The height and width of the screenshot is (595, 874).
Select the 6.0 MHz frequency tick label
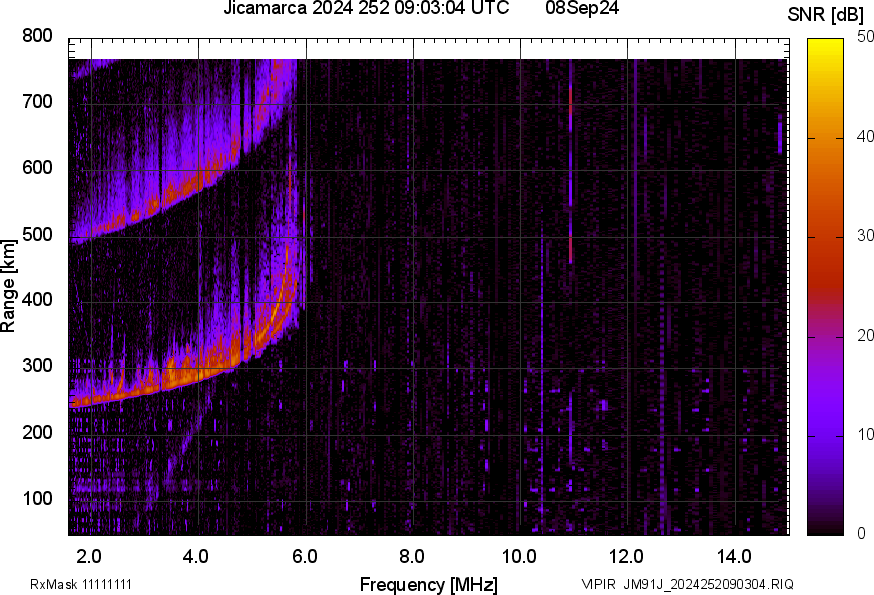click(304, 555)
